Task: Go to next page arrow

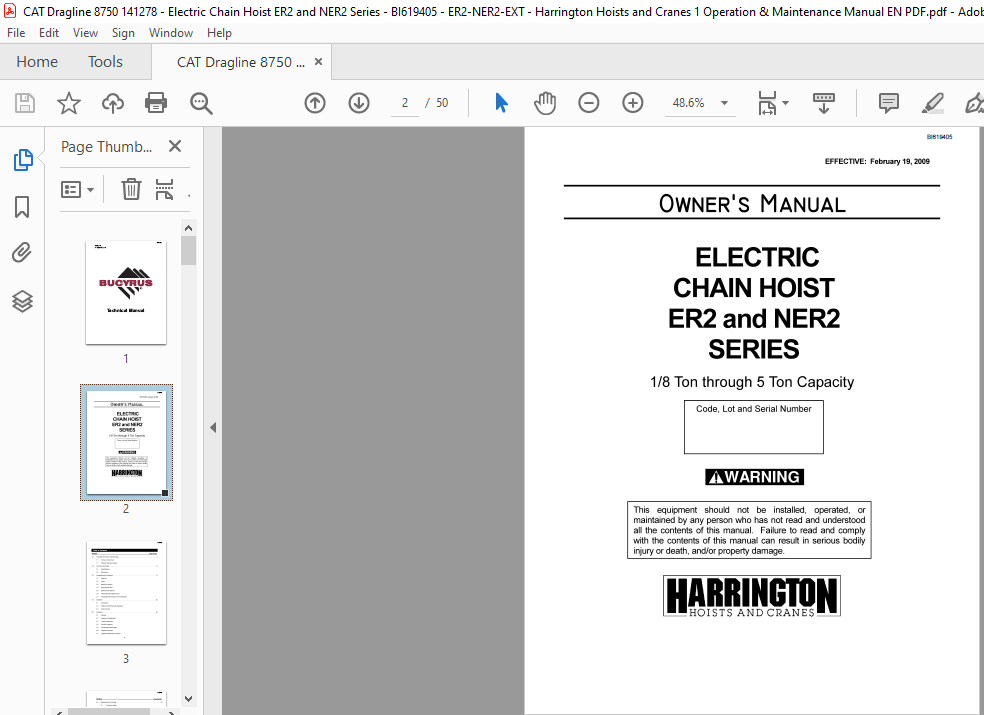Action: tap(359, 103)
